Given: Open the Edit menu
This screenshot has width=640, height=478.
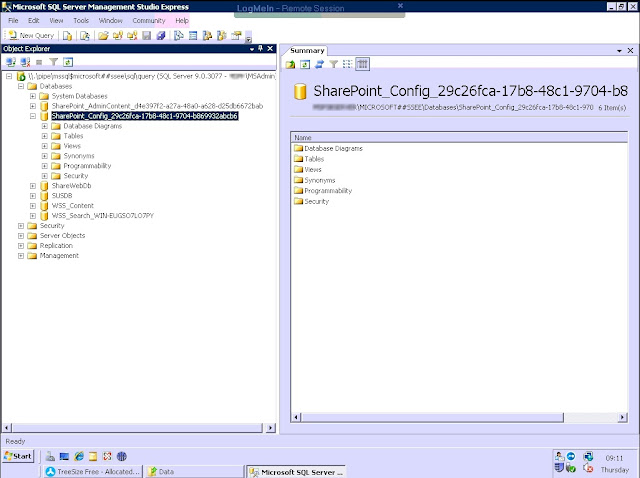Looking at the screenshot, I should 33,20.
